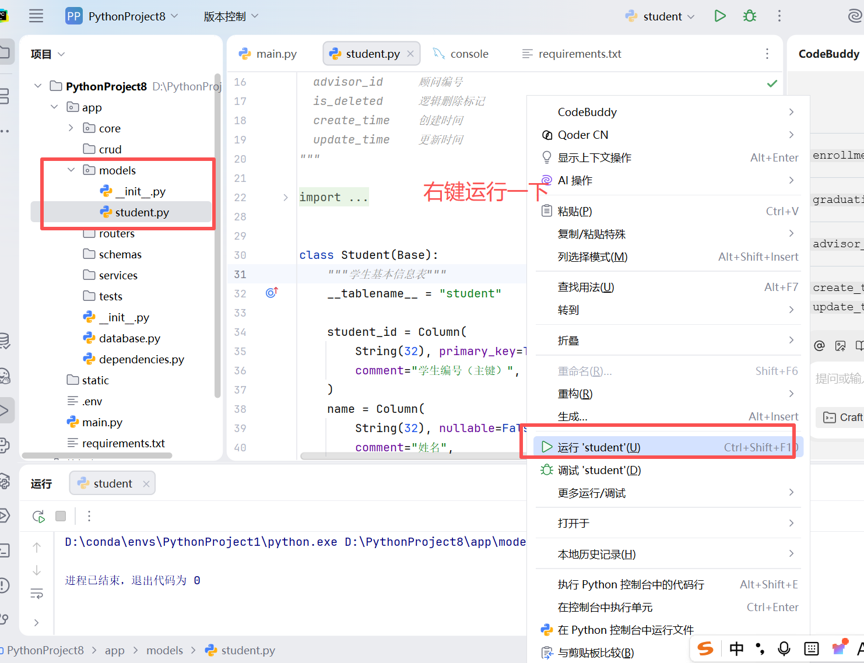The image size is (864, 663).
Task: Open the 重构 submenu
Action: (x=667, y=394)
